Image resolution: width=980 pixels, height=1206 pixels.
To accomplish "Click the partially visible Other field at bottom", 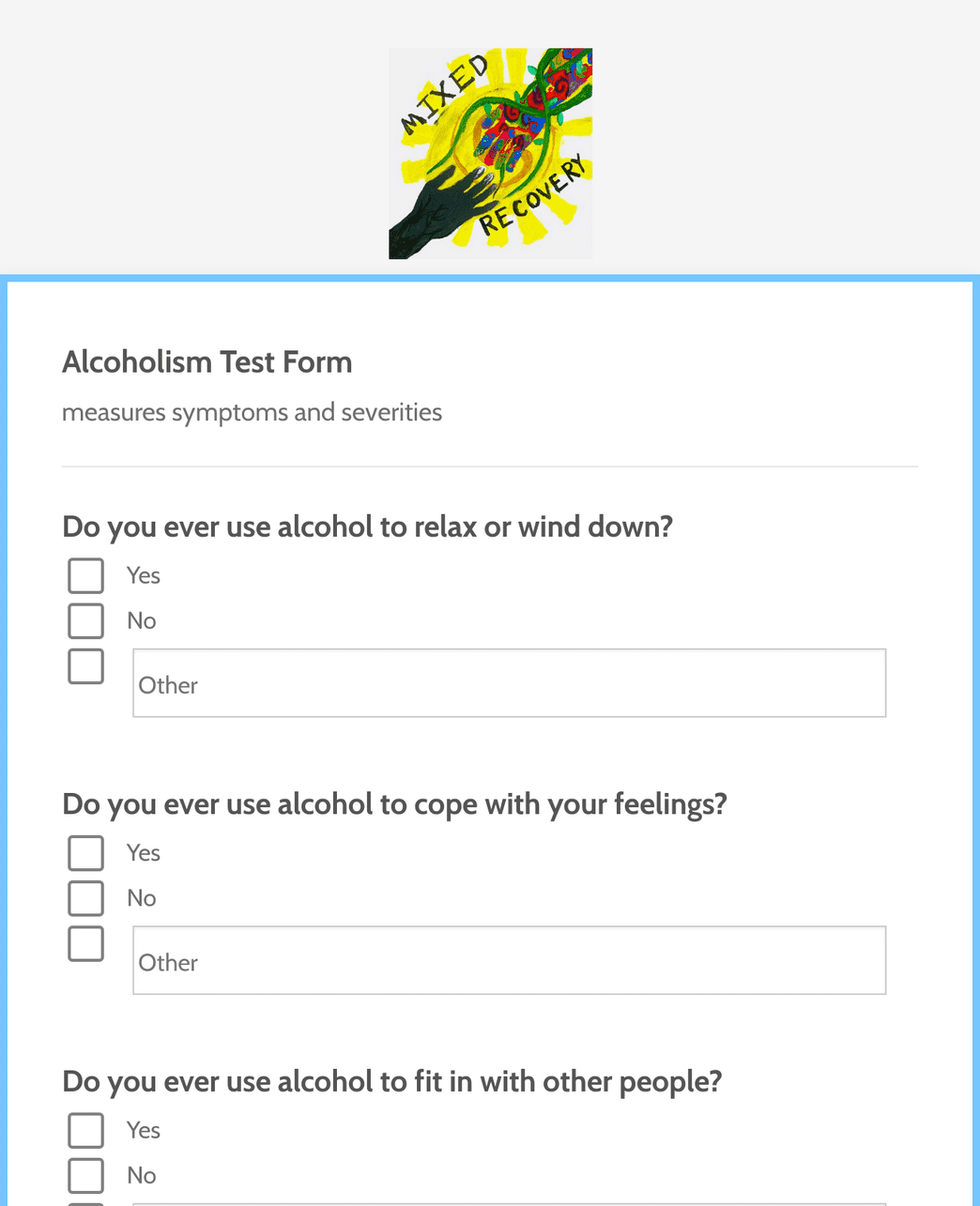I will (x=509, y=1204).
